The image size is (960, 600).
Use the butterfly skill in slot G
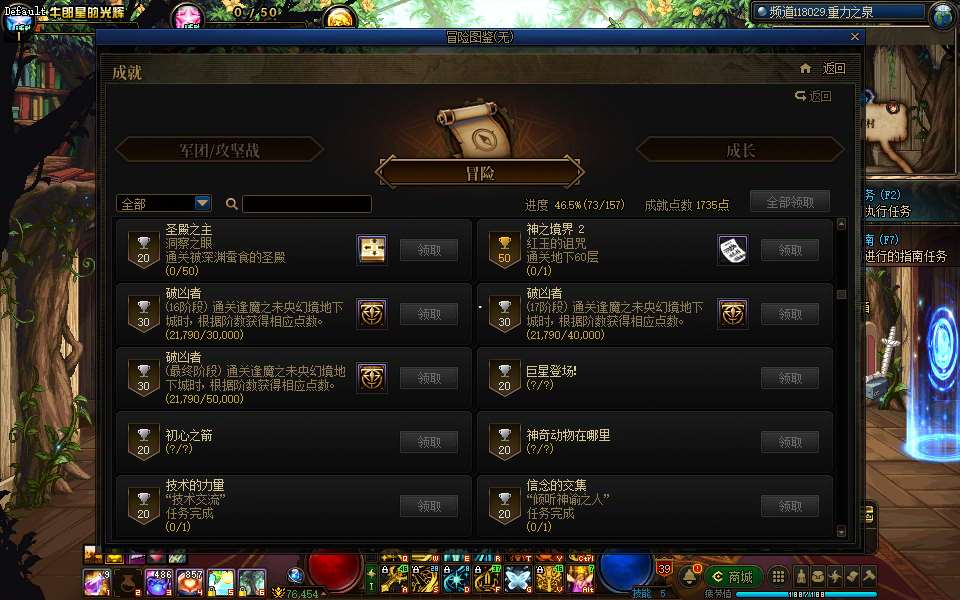coord(518,579)
